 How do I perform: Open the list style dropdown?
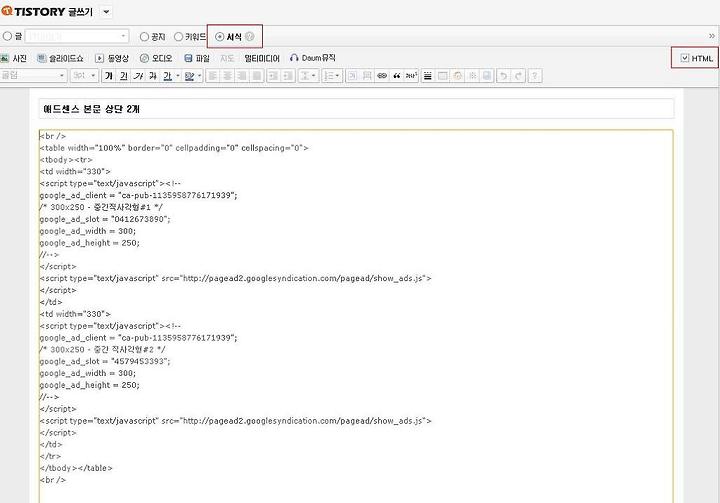(332, 76)
